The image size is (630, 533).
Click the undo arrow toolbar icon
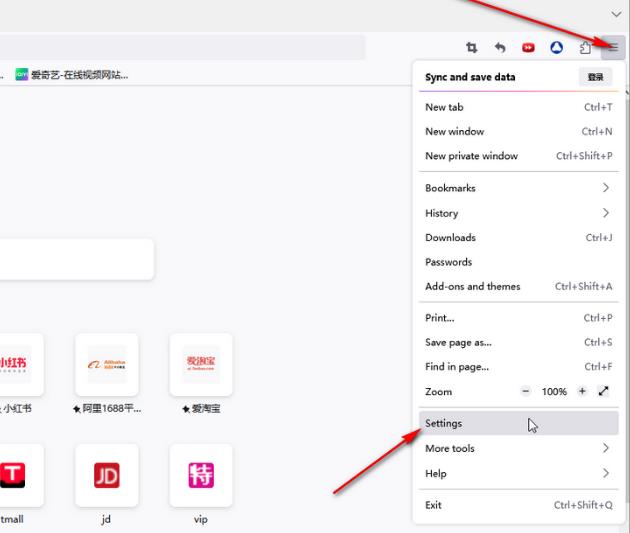500,48
